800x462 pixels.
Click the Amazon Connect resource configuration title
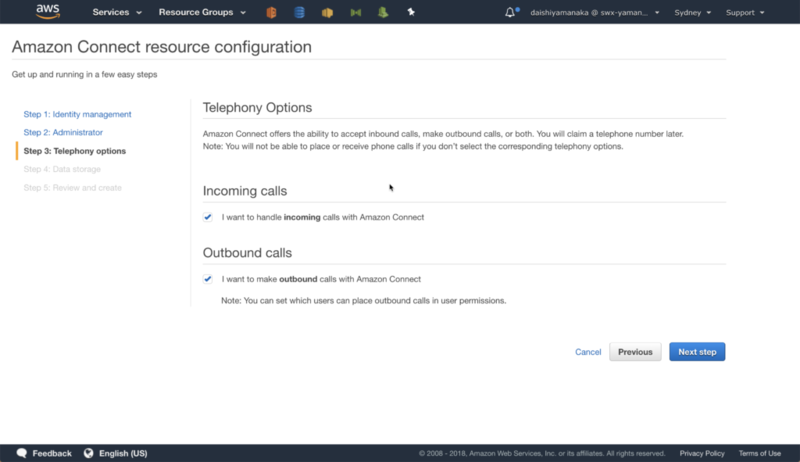point(162,47)
